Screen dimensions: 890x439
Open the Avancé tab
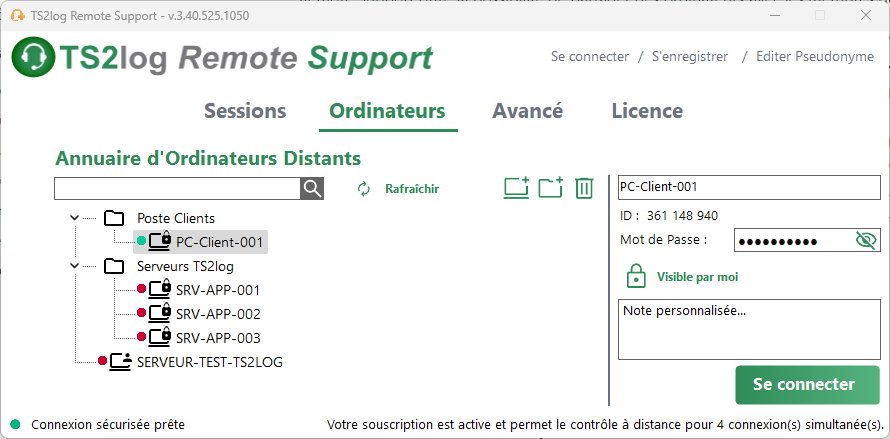point(527,111)
